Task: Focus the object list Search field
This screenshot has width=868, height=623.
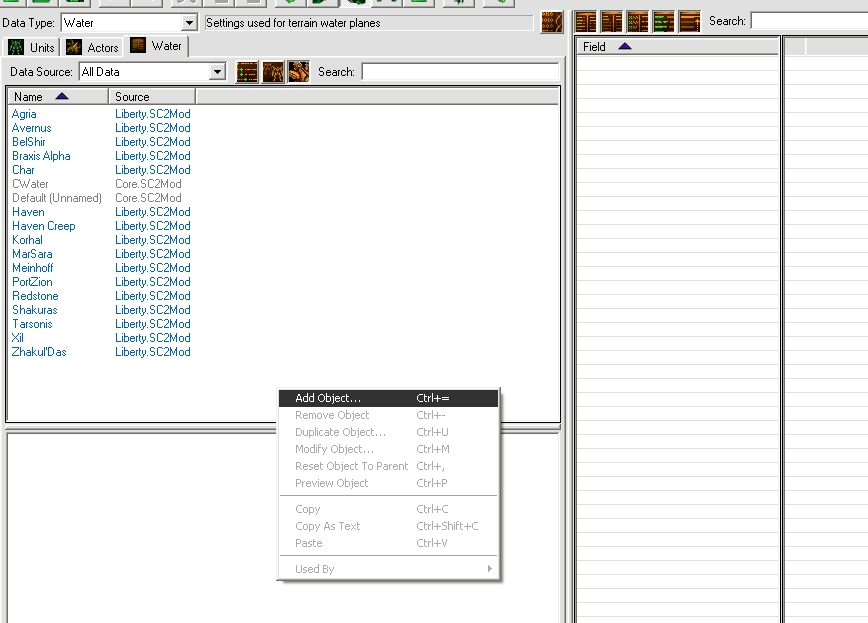Action: (461, 72)
